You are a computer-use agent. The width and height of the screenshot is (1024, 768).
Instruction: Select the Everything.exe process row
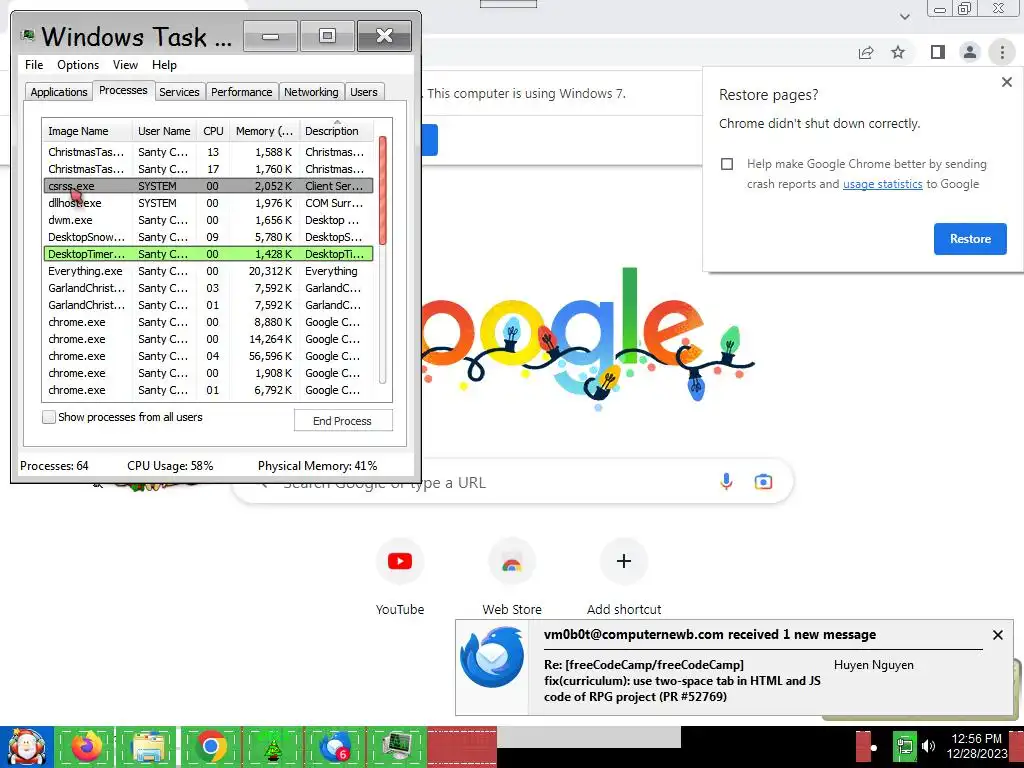point(208,271)
